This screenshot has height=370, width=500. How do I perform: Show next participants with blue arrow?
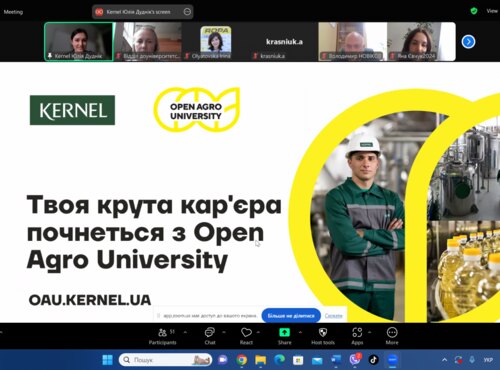click(468, 42)
